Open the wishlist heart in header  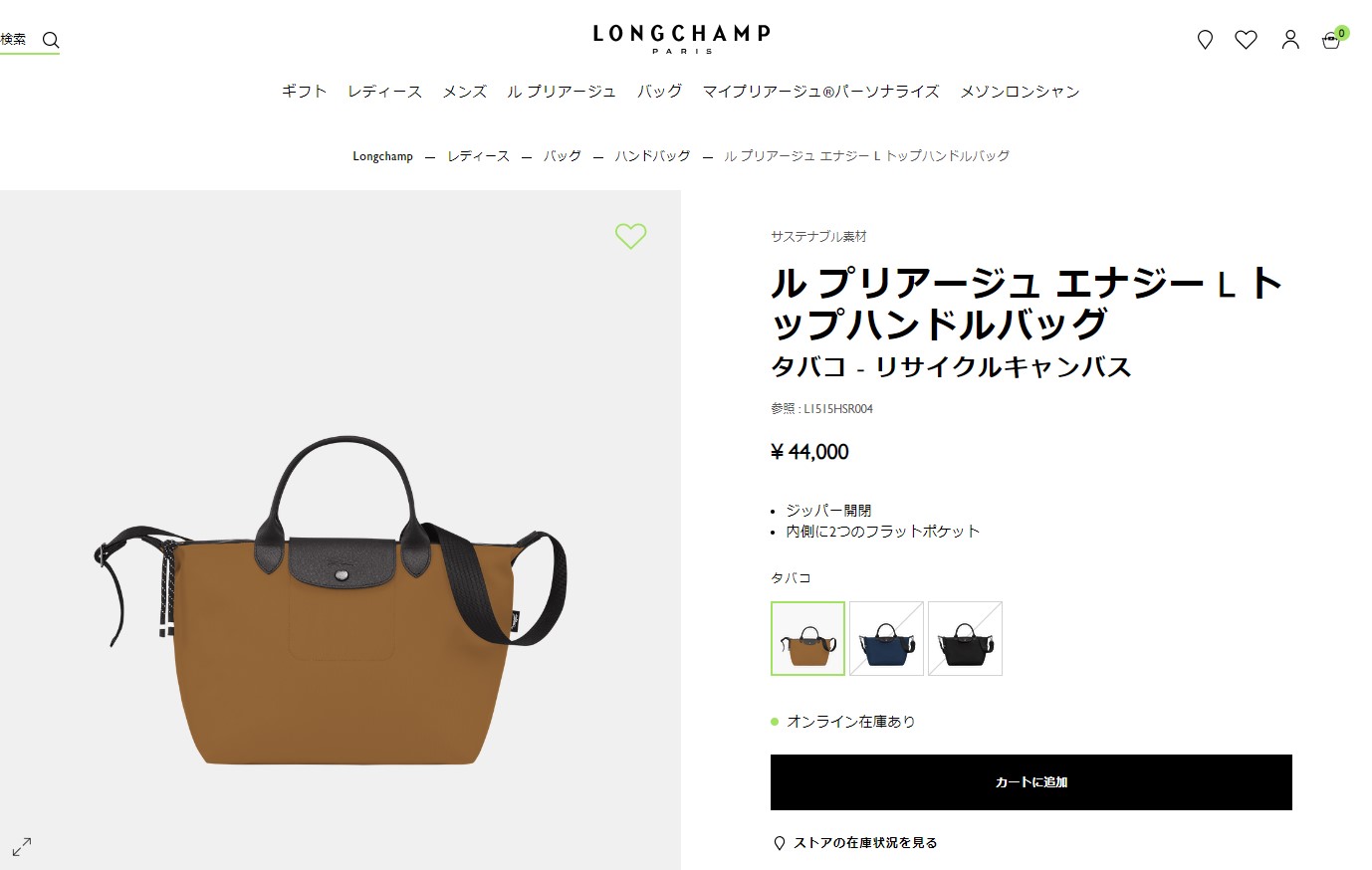click(1246, 40)
